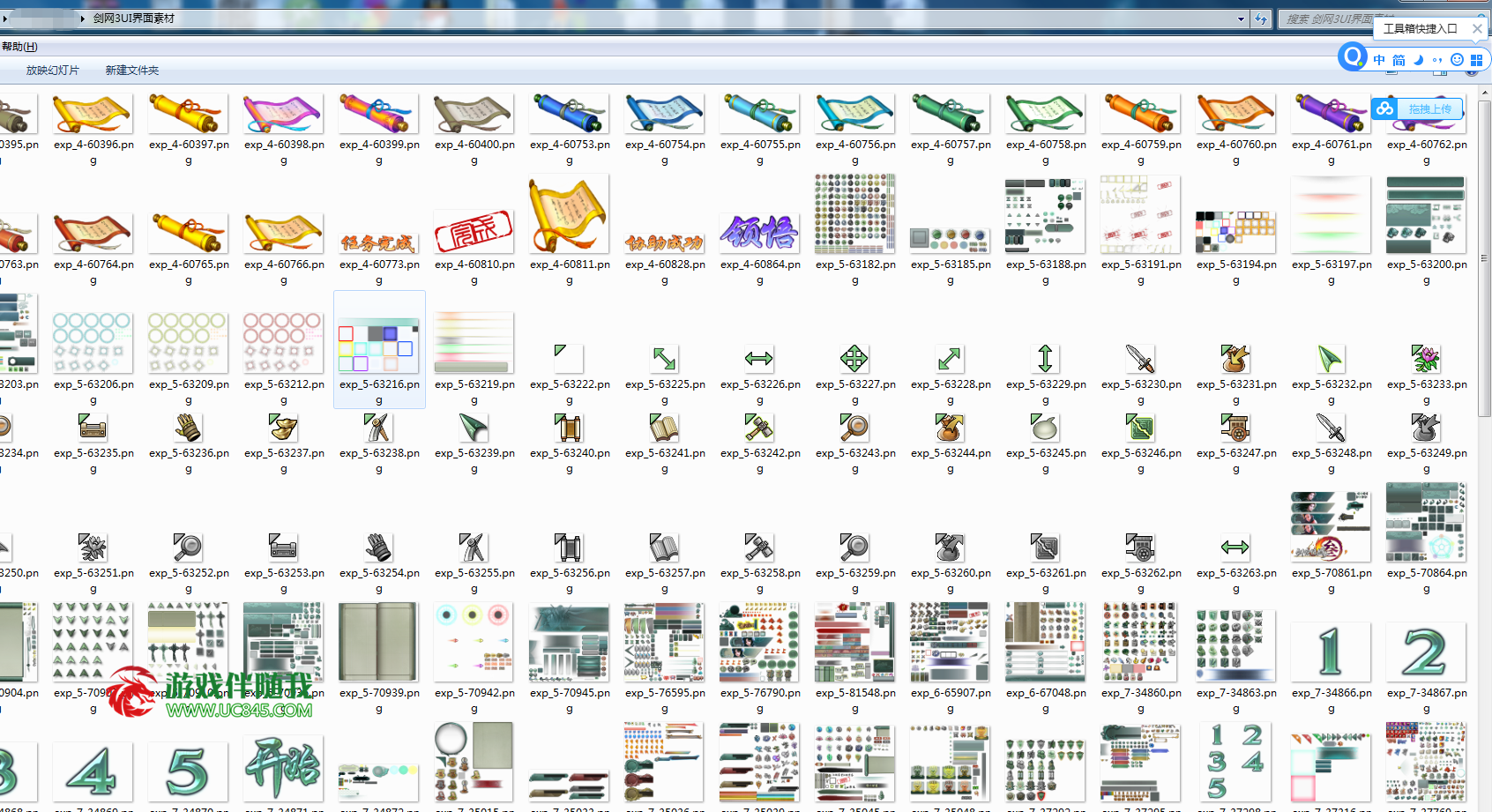
Task: Toggle simplified/traditional 简 in IME bar
Action: pyautogui.click(x=1399, y=60)
